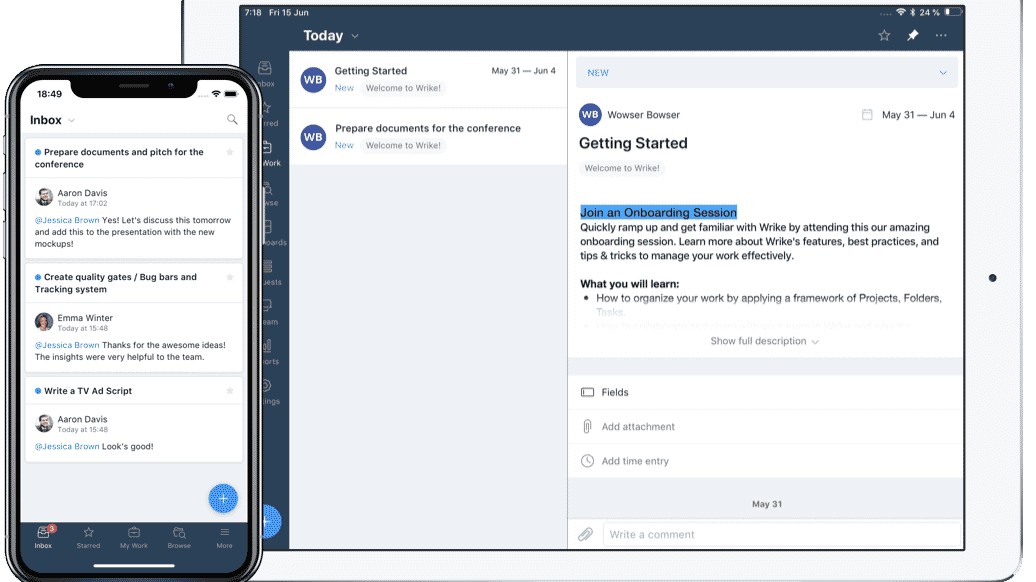Viewport: 1036px width, 582px height.
Task: Select the 'Getting Started' task in tablet list
Action: 428,79
